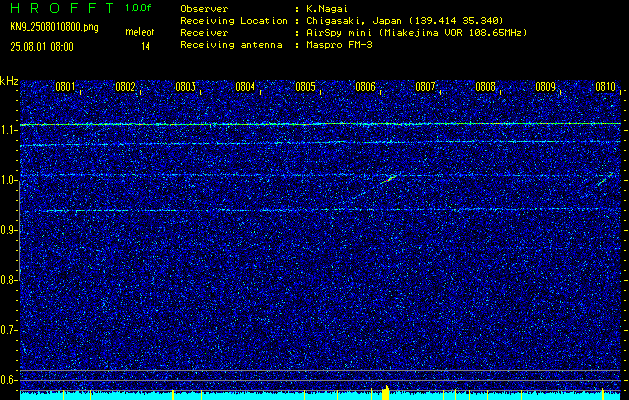629x400 pixels.
Task: Click the Receiving Location label
Action: (234, 21)
